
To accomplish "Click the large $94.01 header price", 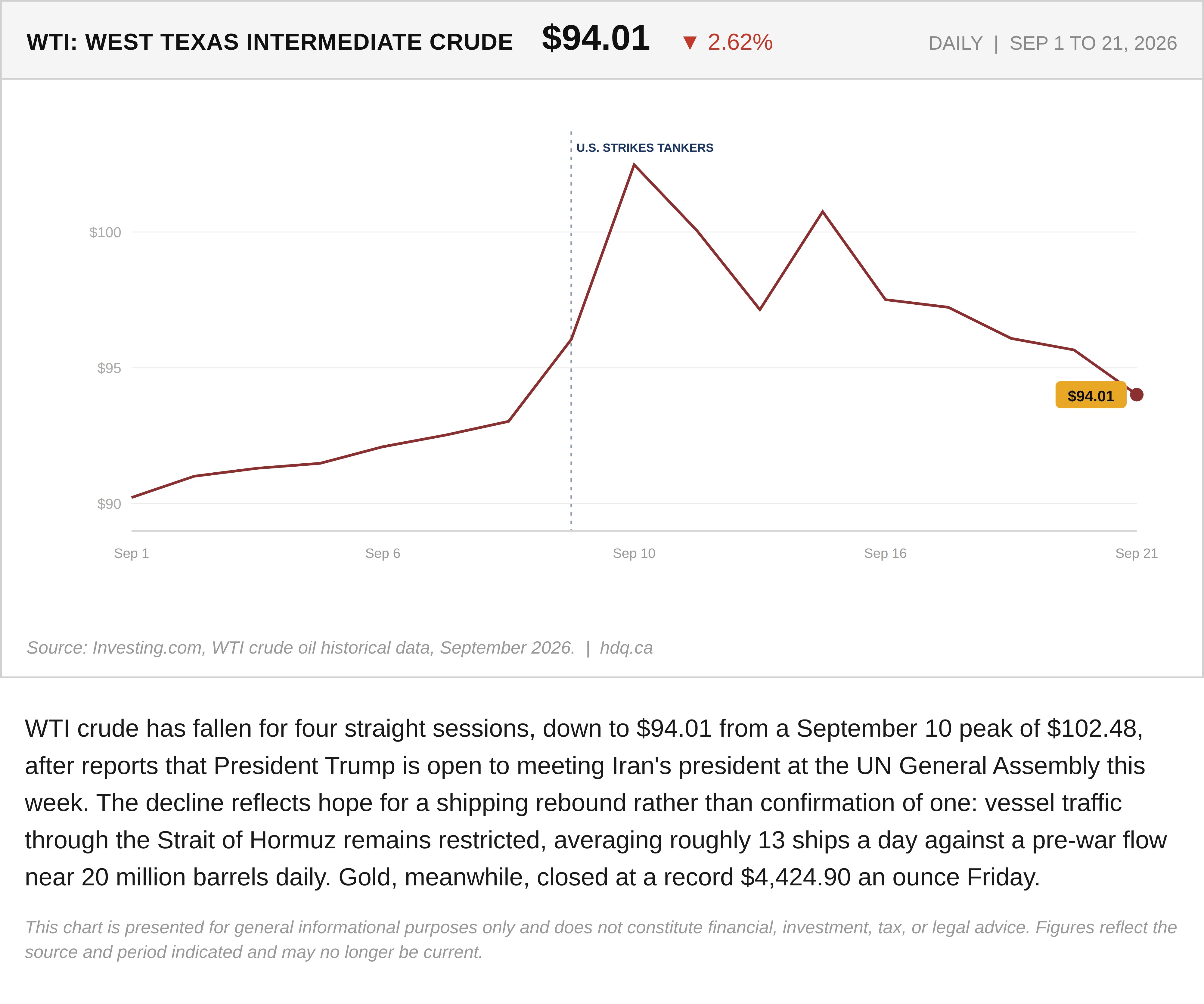I will (x=596, y=39).
